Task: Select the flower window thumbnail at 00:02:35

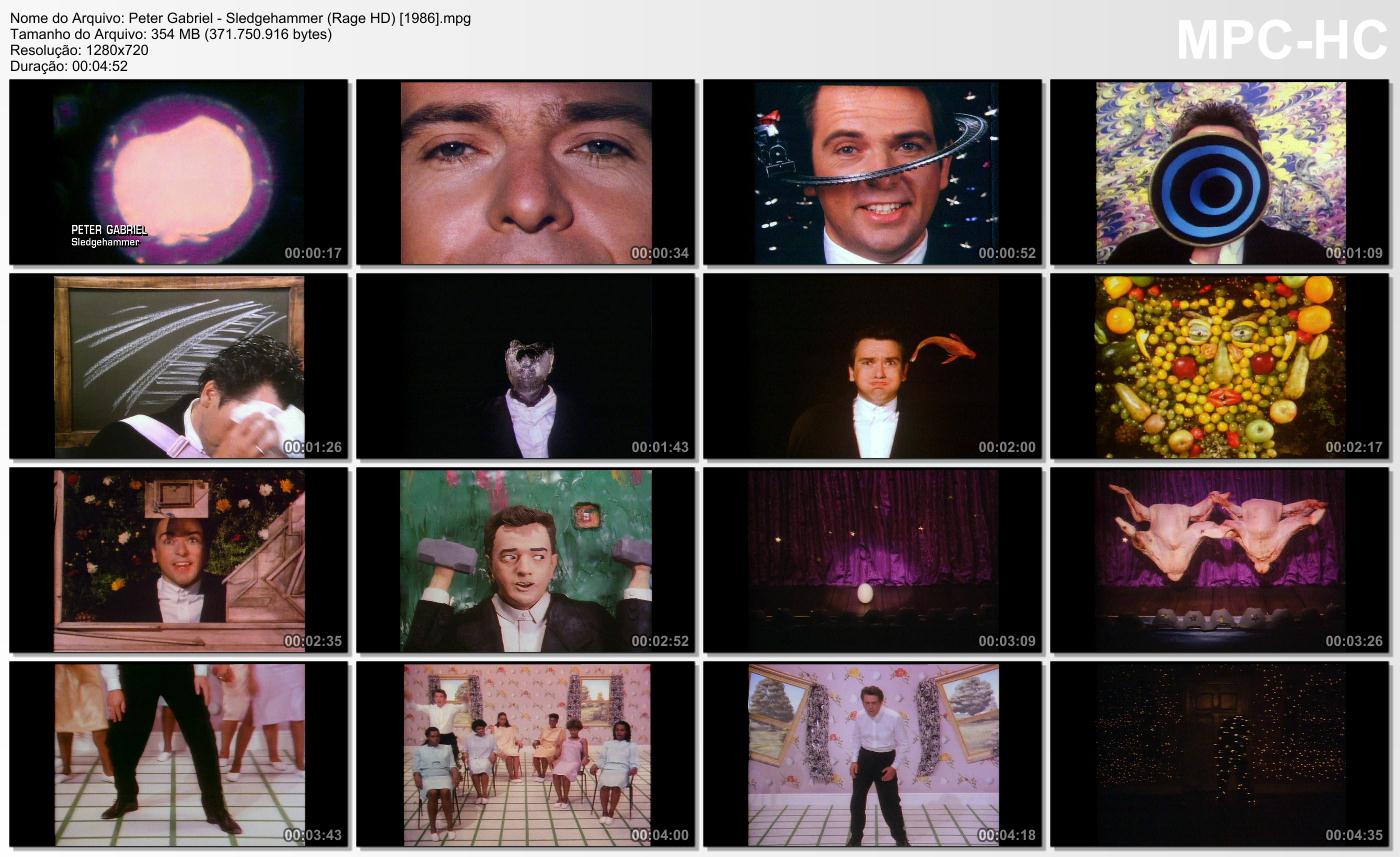Action: pos(178,560)
